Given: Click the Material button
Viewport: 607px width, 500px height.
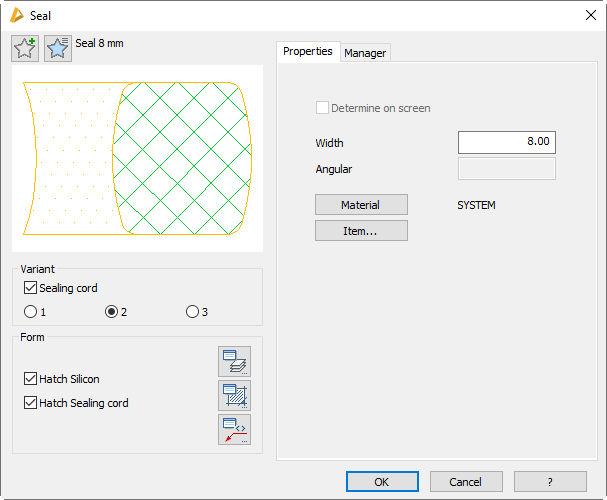Looking at the screenshot, I should point(361,205).
